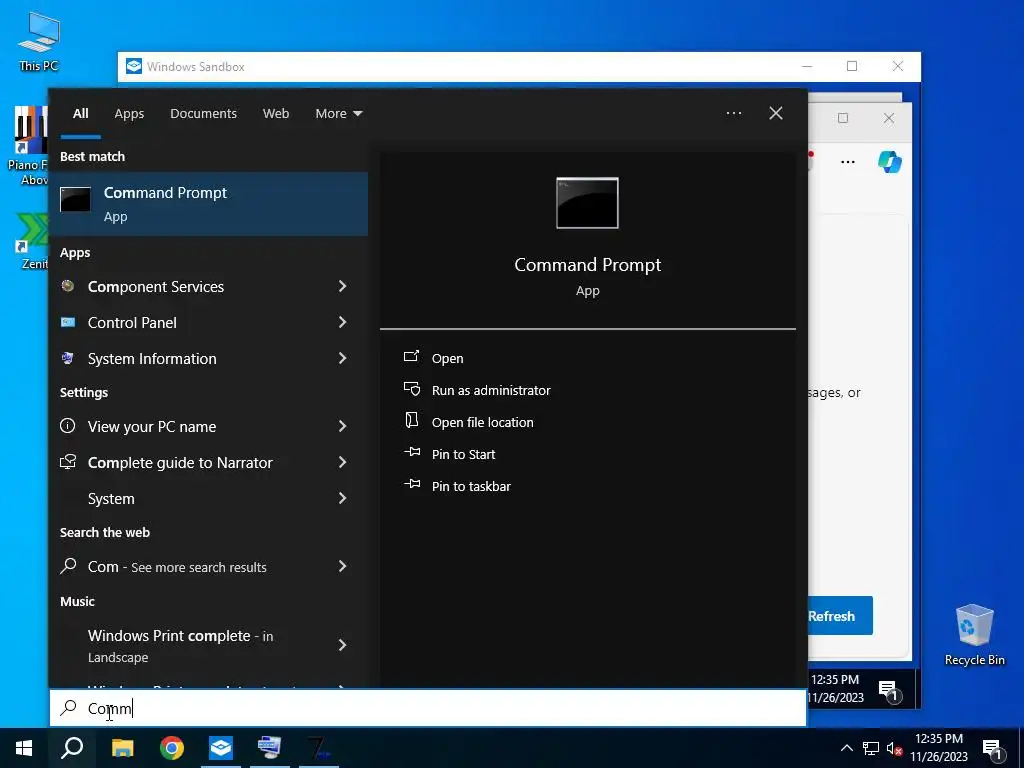1024x768 pixels.
Task: Click Pin to Start pin icon
Action: coord(411,452)
